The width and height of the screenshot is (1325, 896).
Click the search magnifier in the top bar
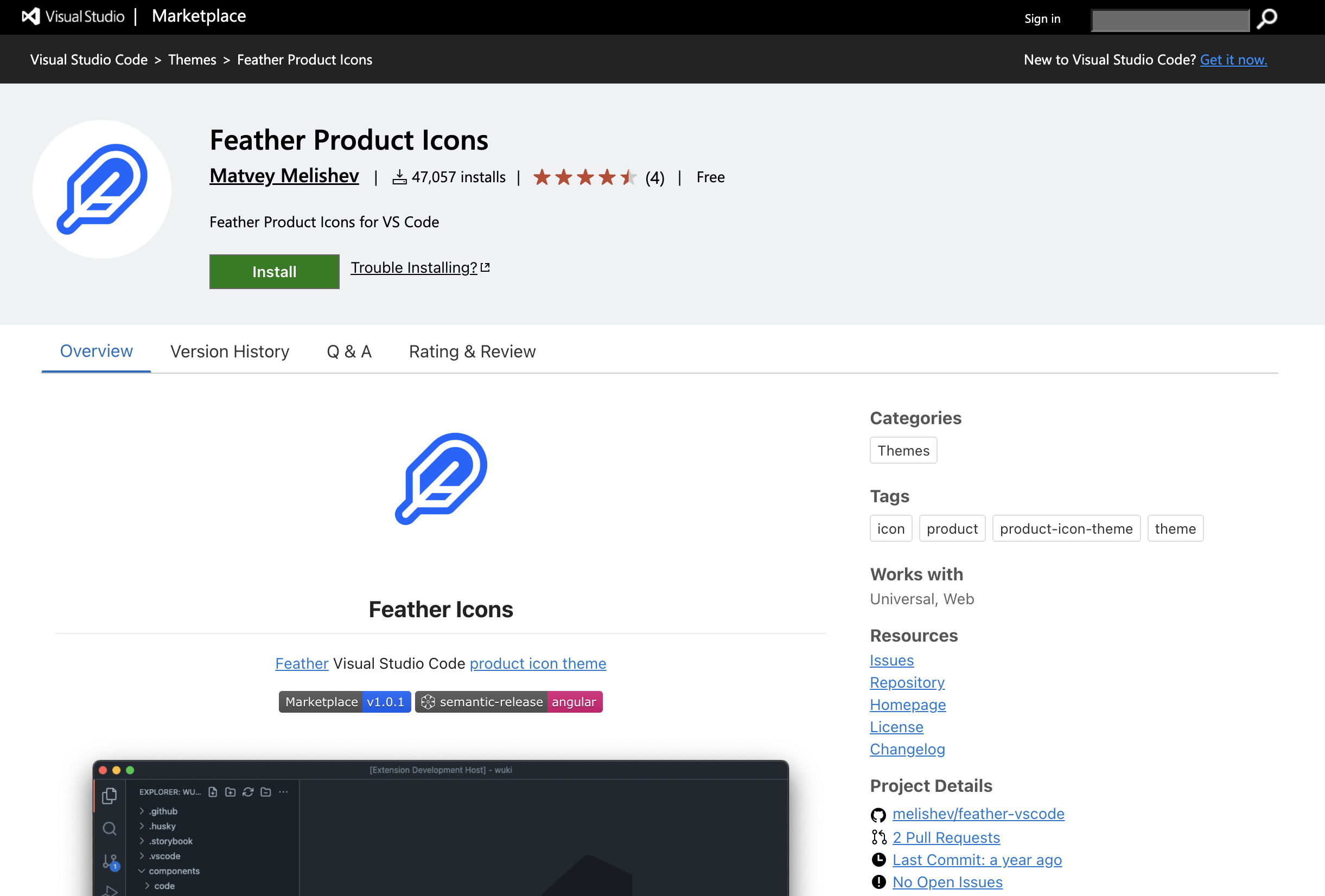point(1266,19)
